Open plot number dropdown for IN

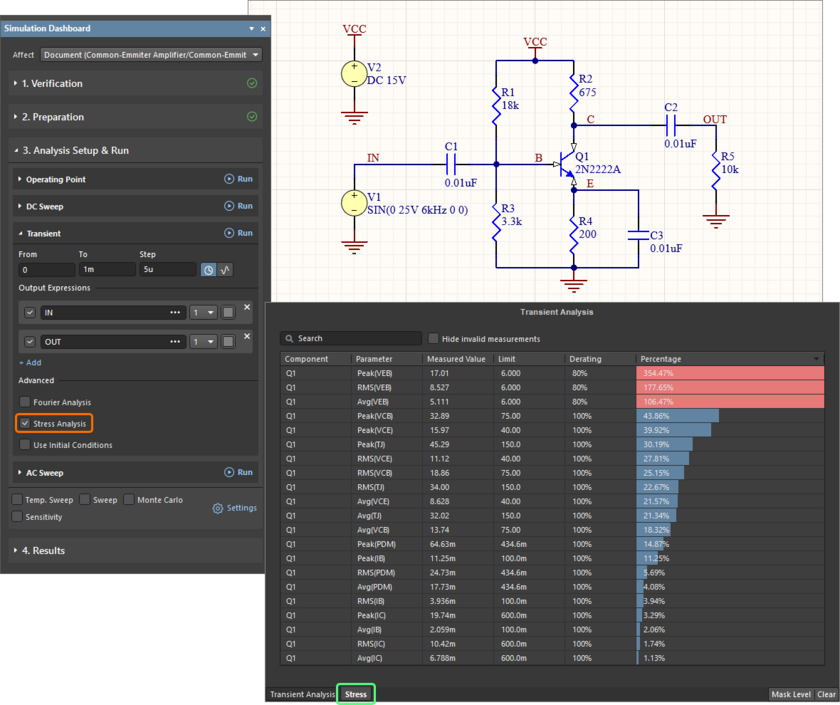coord(204,312)
